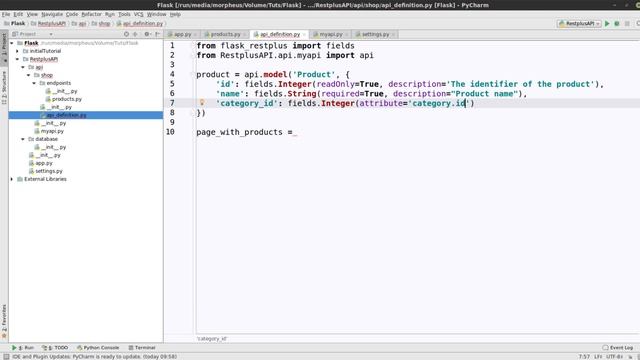Image resolution: width=640 pixels, height=360 pixels.
Task: Open the Tools menu
Action: tap(124, 14)
